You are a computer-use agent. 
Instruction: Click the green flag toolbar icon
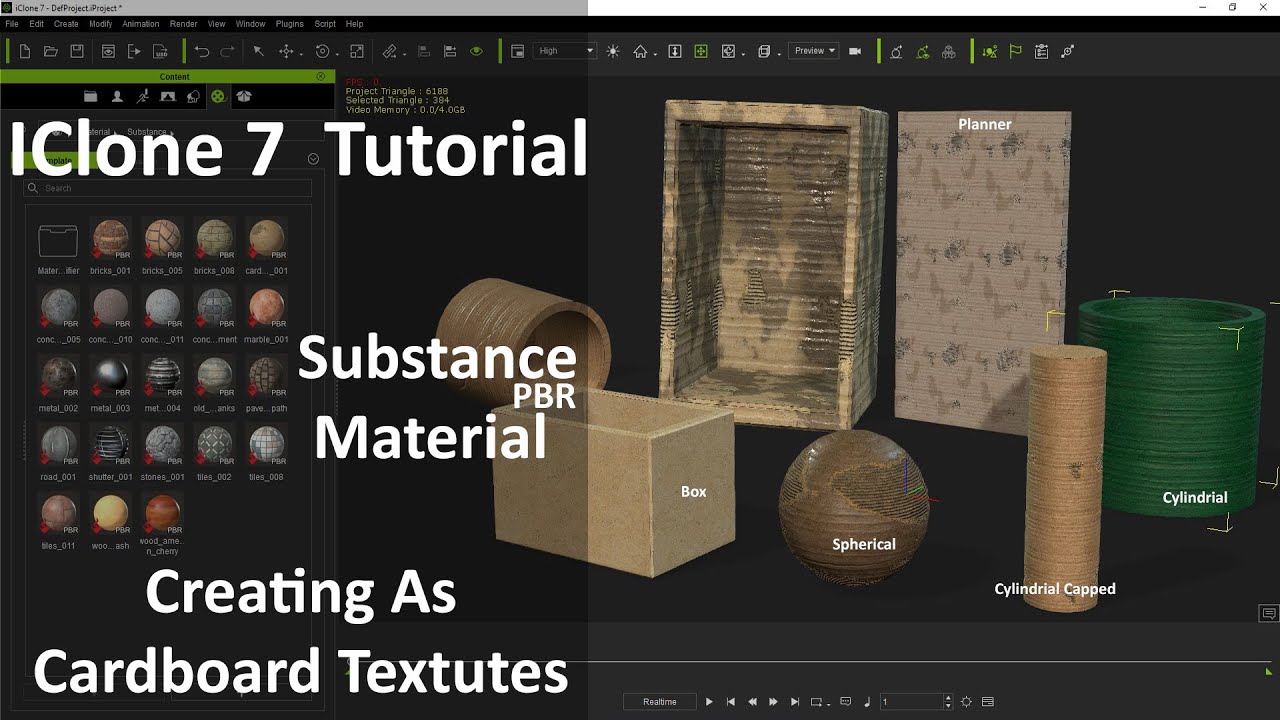point(1015,51)
